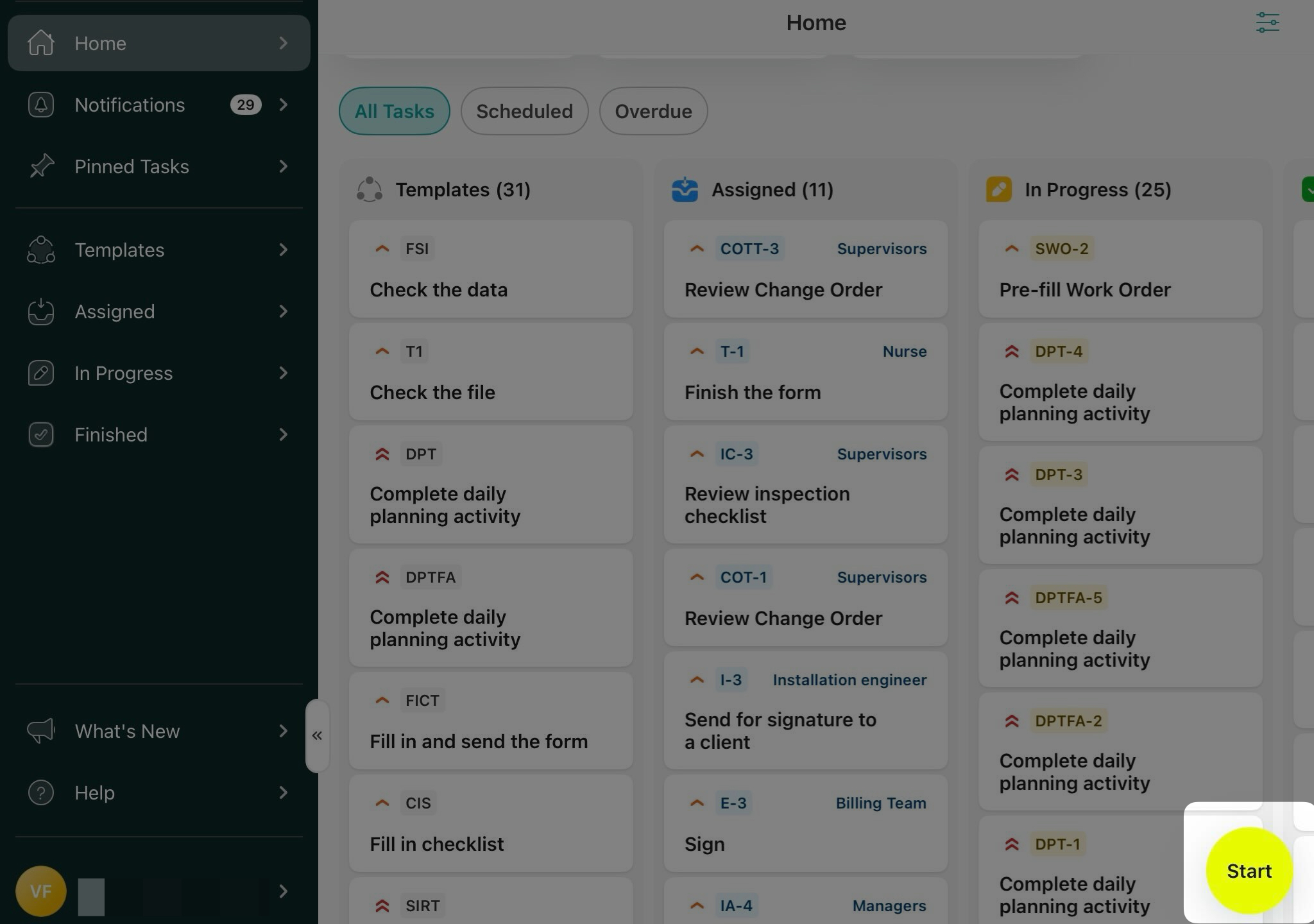Screen dimensions: 1314x924
Task: Open the filter settings sliders icon
Action: coord(1267,22)
